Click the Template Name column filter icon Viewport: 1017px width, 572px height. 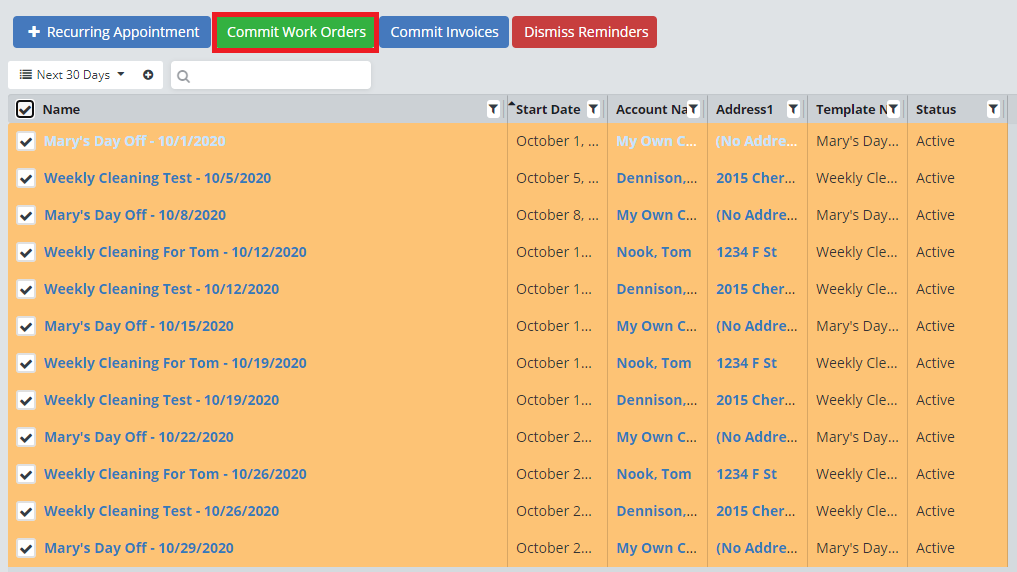(893, 109)
